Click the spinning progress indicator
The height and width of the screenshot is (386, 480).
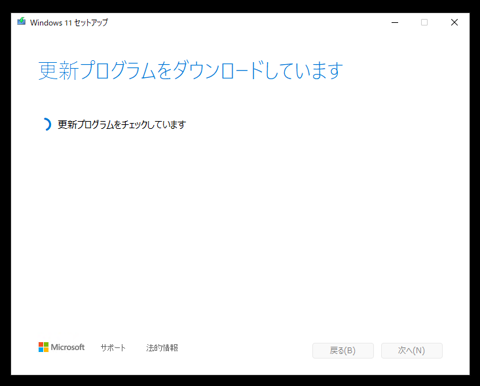tap(47, 124)
